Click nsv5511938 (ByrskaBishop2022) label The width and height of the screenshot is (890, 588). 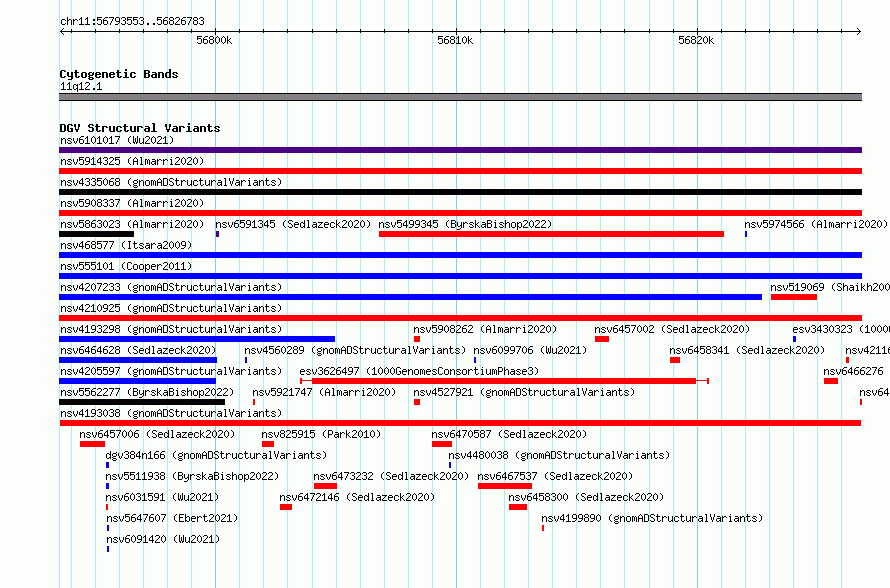(x=192, y=476)
